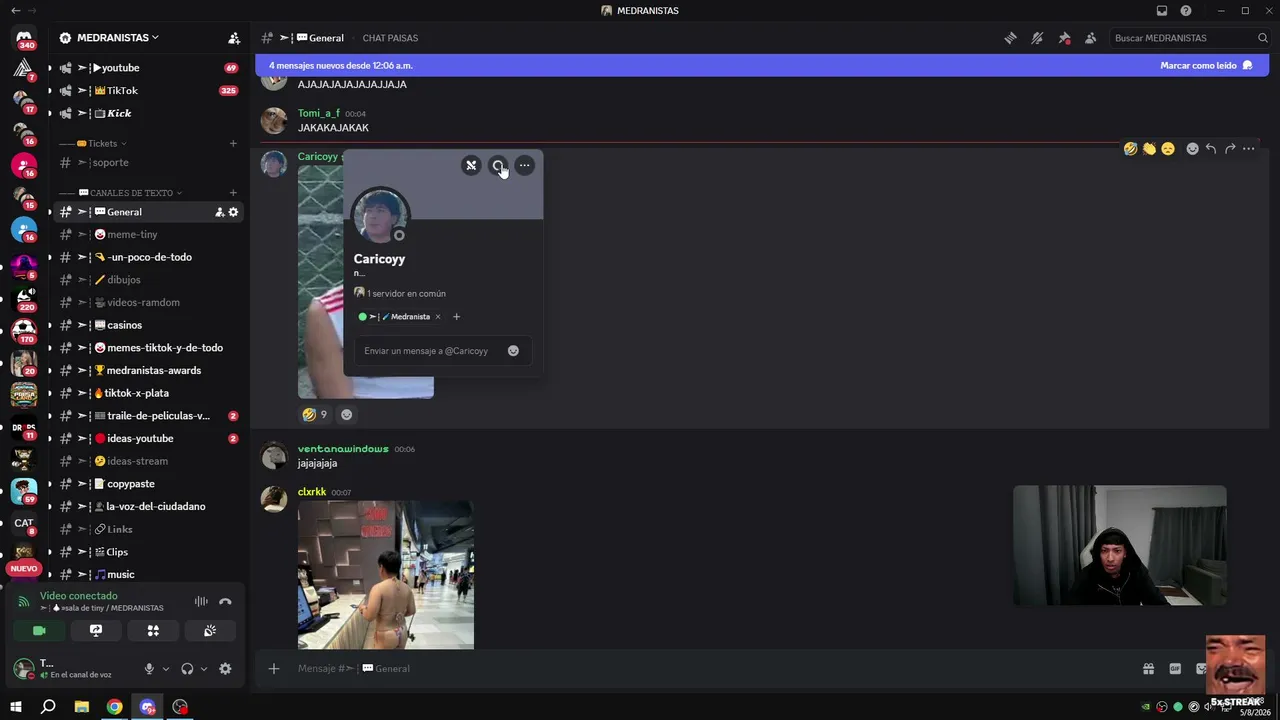The width and height of the screenshot is (1280, 720).
Task: Open the Threads panel in channel header
Action: 1011,38
